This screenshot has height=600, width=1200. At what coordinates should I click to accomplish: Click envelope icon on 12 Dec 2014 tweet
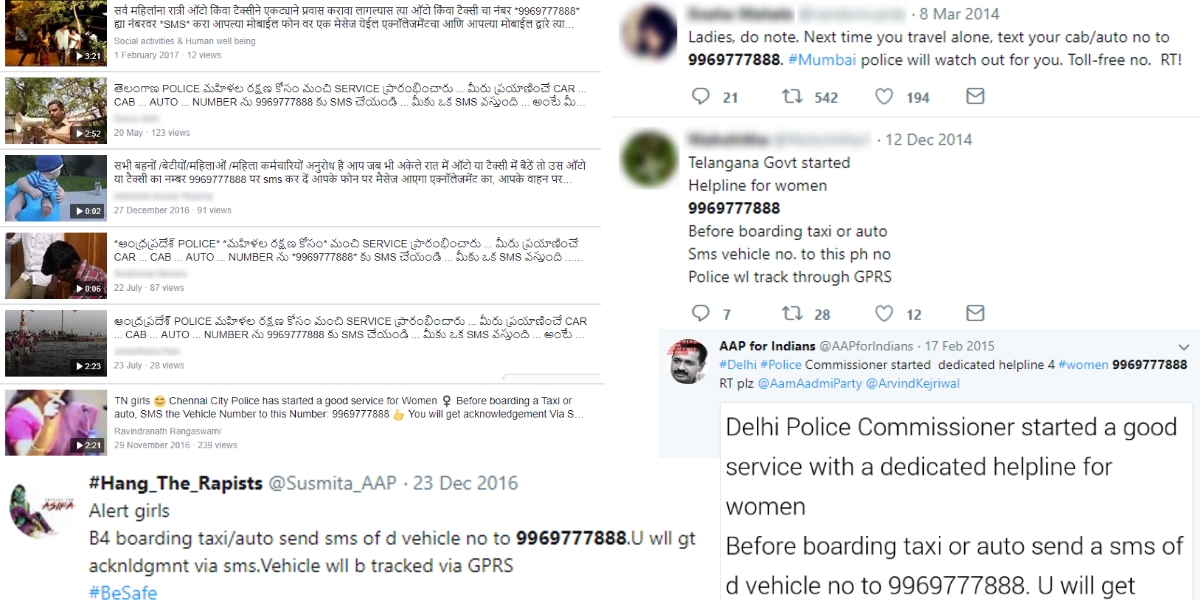click(x=975, y=313)
